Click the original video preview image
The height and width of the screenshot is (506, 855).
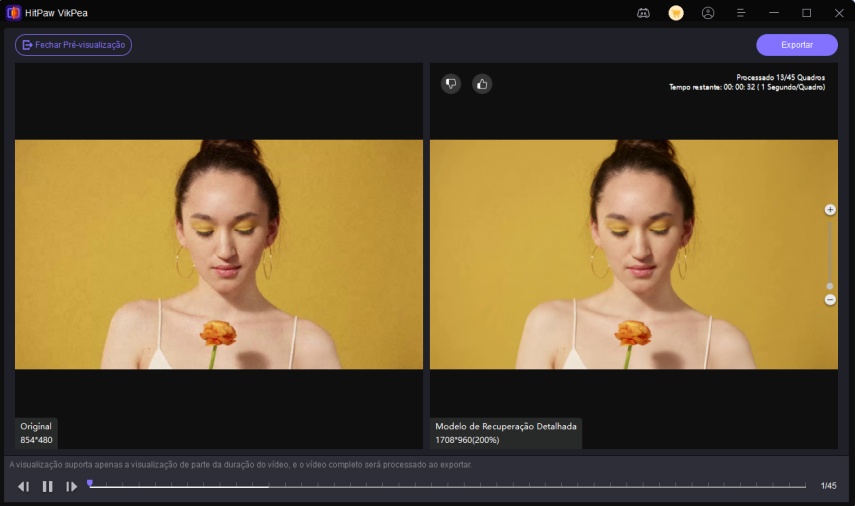[x=219, y=255]
